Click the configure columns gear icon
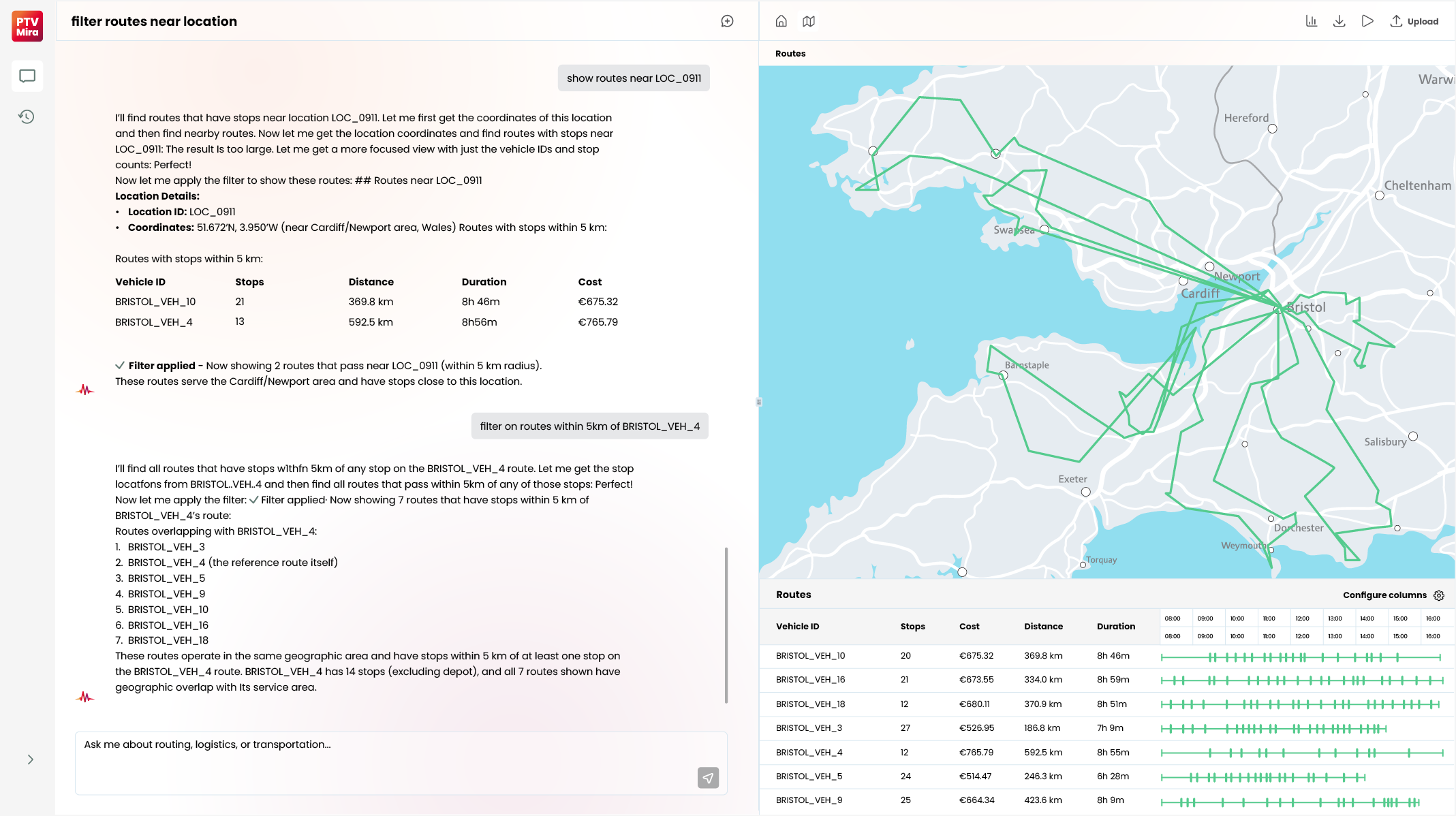The width and height of the screenshot is (1456, 816). [x=1439, y=595]
